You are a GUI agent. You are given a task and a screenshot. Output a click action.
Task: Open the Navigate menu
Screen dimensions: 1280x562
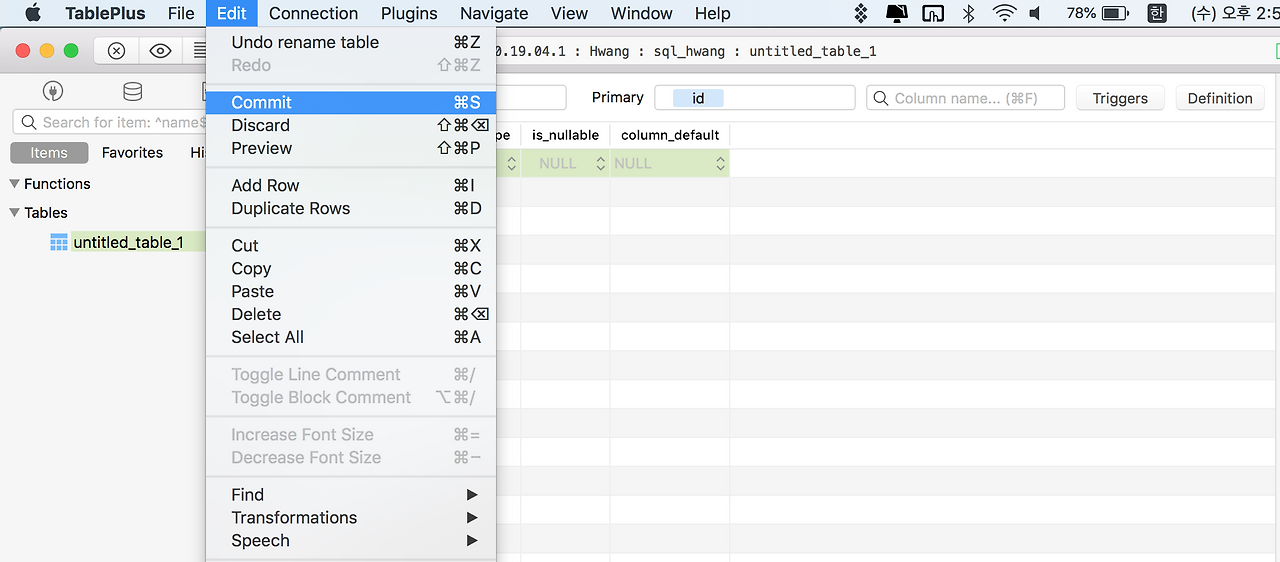(494, 13)
